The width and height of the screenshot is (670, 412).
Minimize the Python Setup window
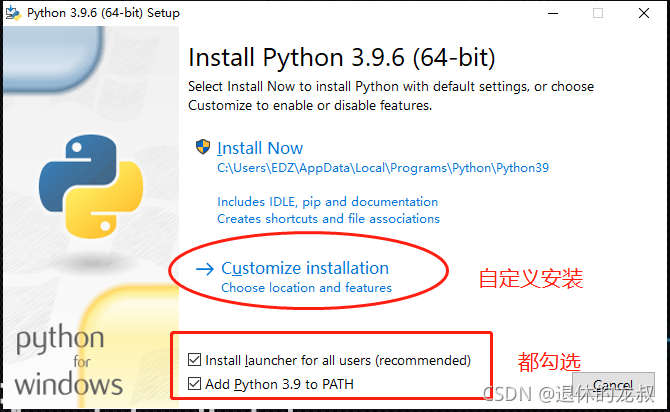553,13
